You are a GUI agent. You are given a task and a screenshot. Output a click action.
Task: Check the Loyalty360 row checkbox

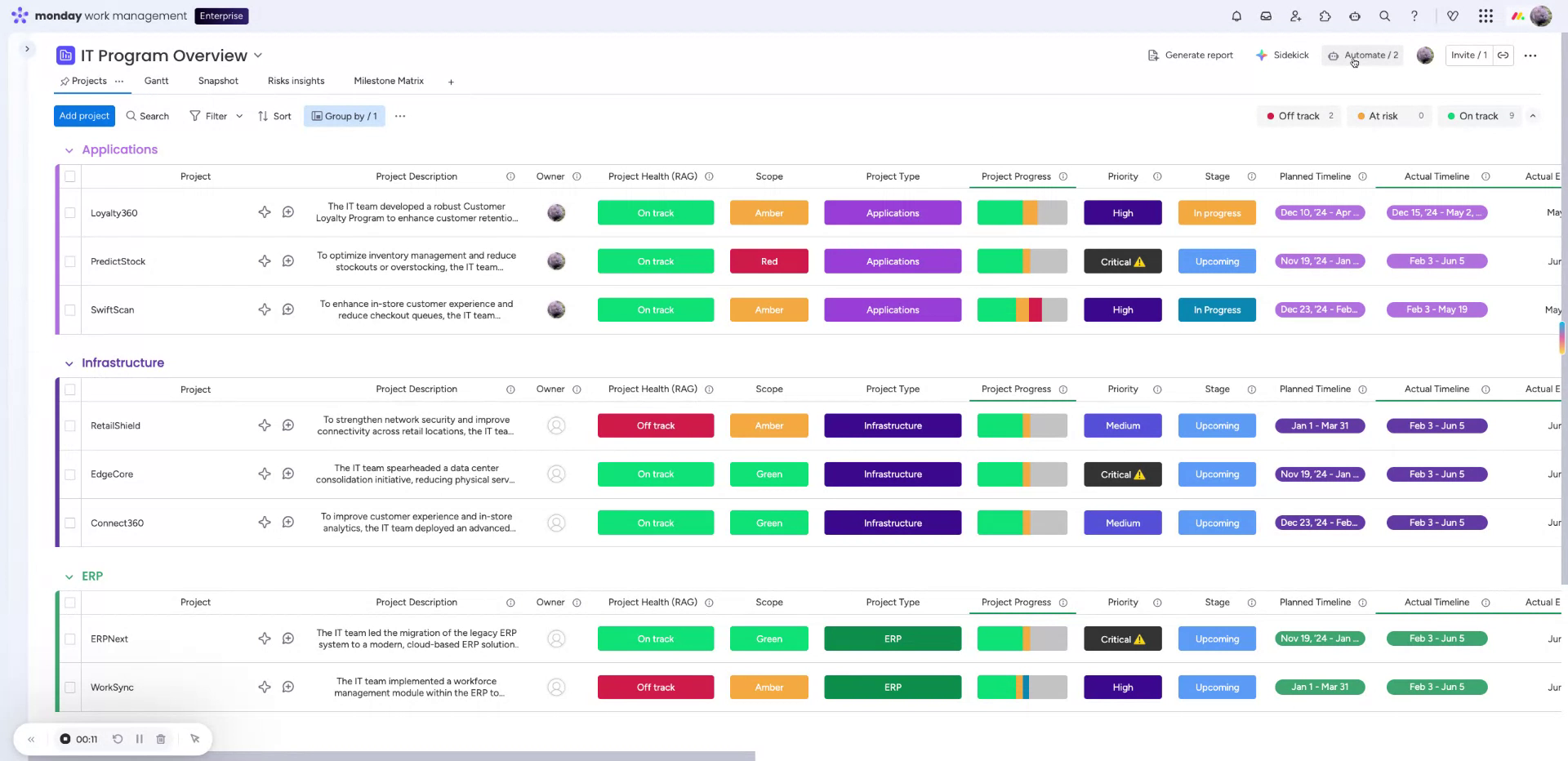click(x=70, y=213)
